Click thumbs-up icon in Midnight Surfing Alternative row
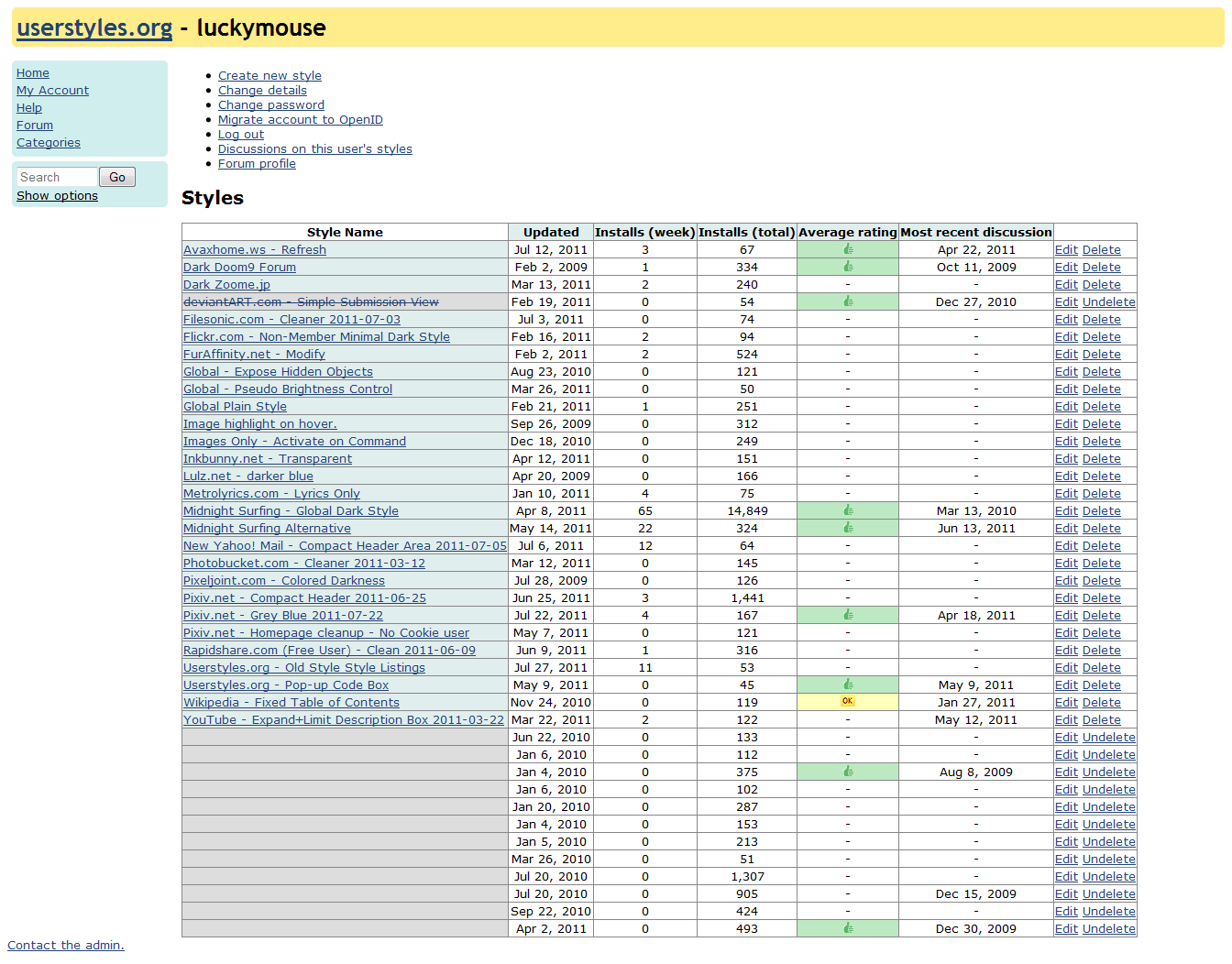The image size is (1232, 964). (x=848, y=528)
